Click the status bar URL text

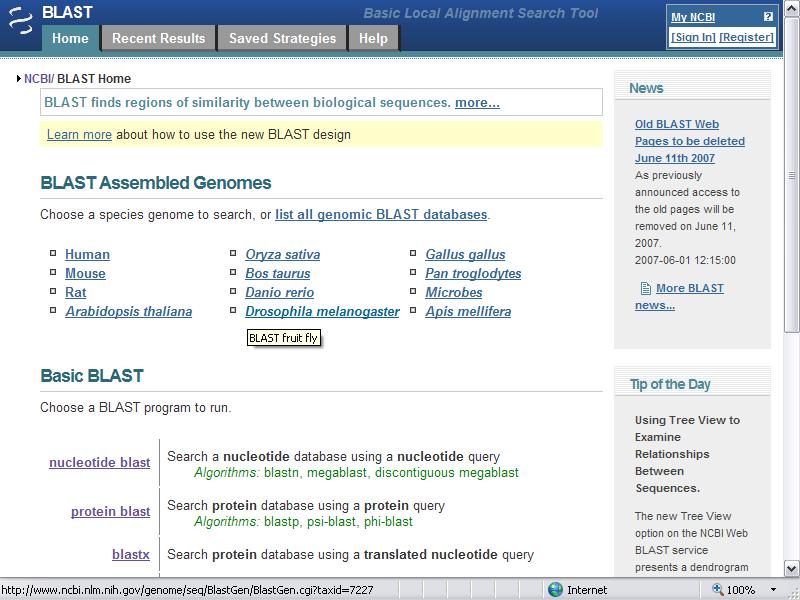click(187, 590)
